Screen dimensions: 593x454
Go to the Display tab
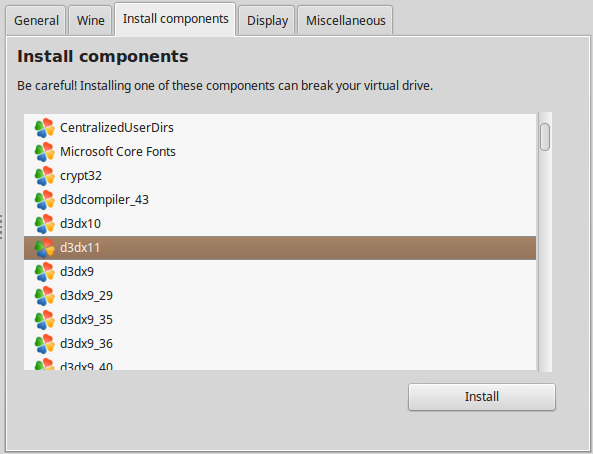[267, 20]
